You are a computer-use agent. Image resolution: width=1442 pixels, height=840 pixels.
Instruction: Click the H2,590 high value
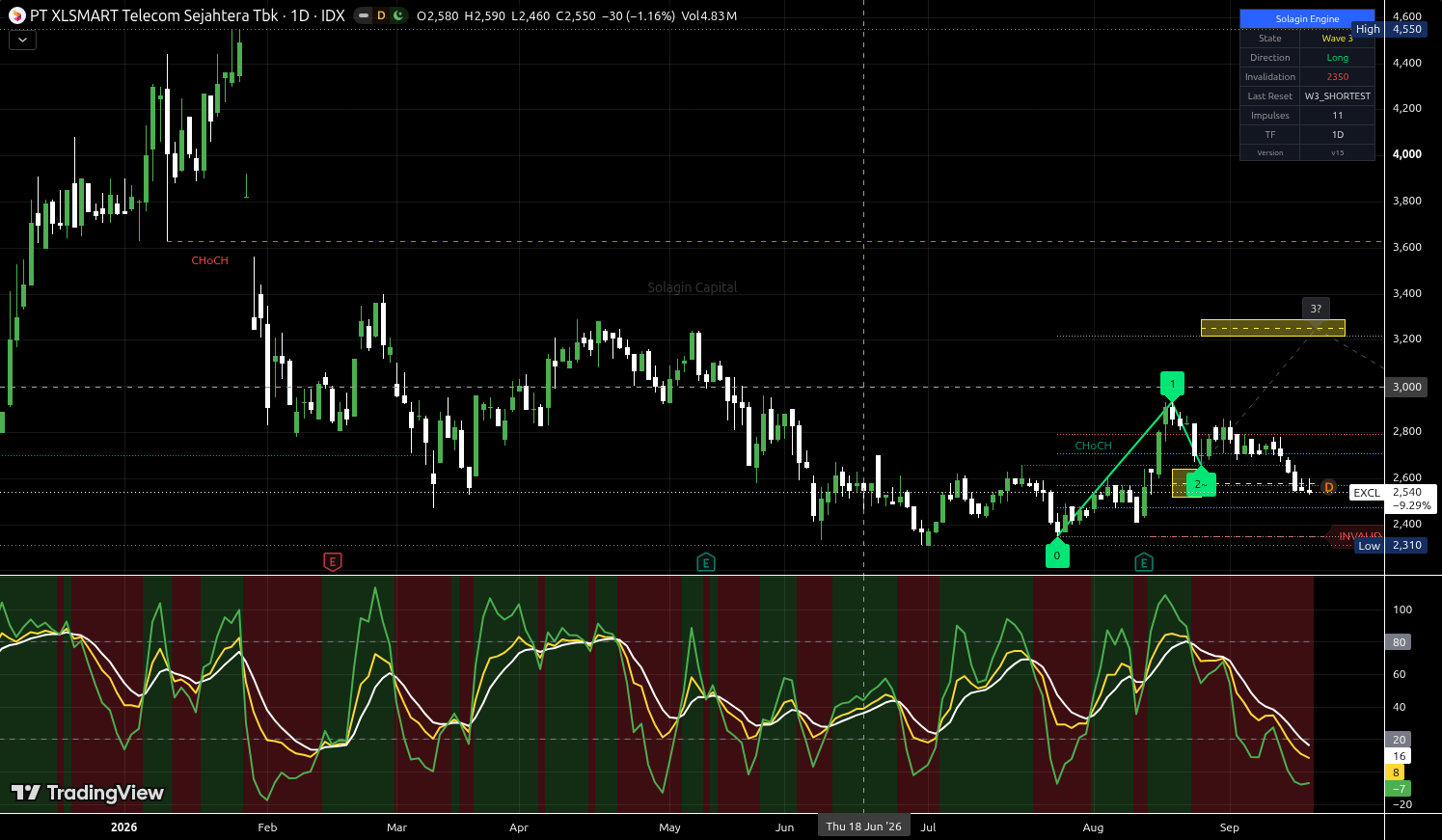(484, 15)
